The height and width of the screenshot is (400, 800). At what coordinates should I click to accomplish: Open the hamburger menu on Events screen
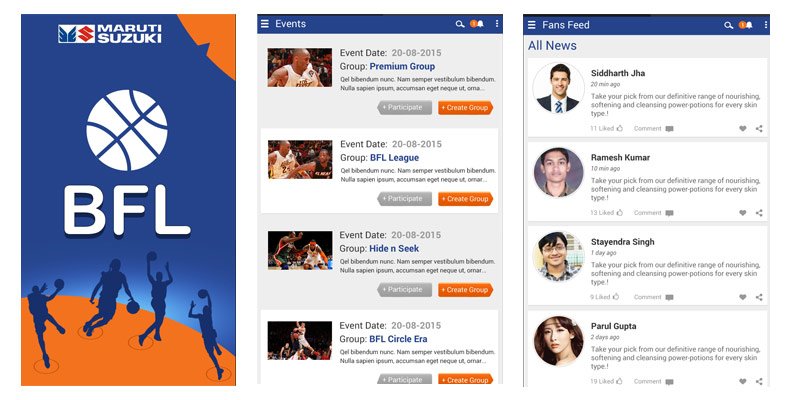(x=264, y=23)
